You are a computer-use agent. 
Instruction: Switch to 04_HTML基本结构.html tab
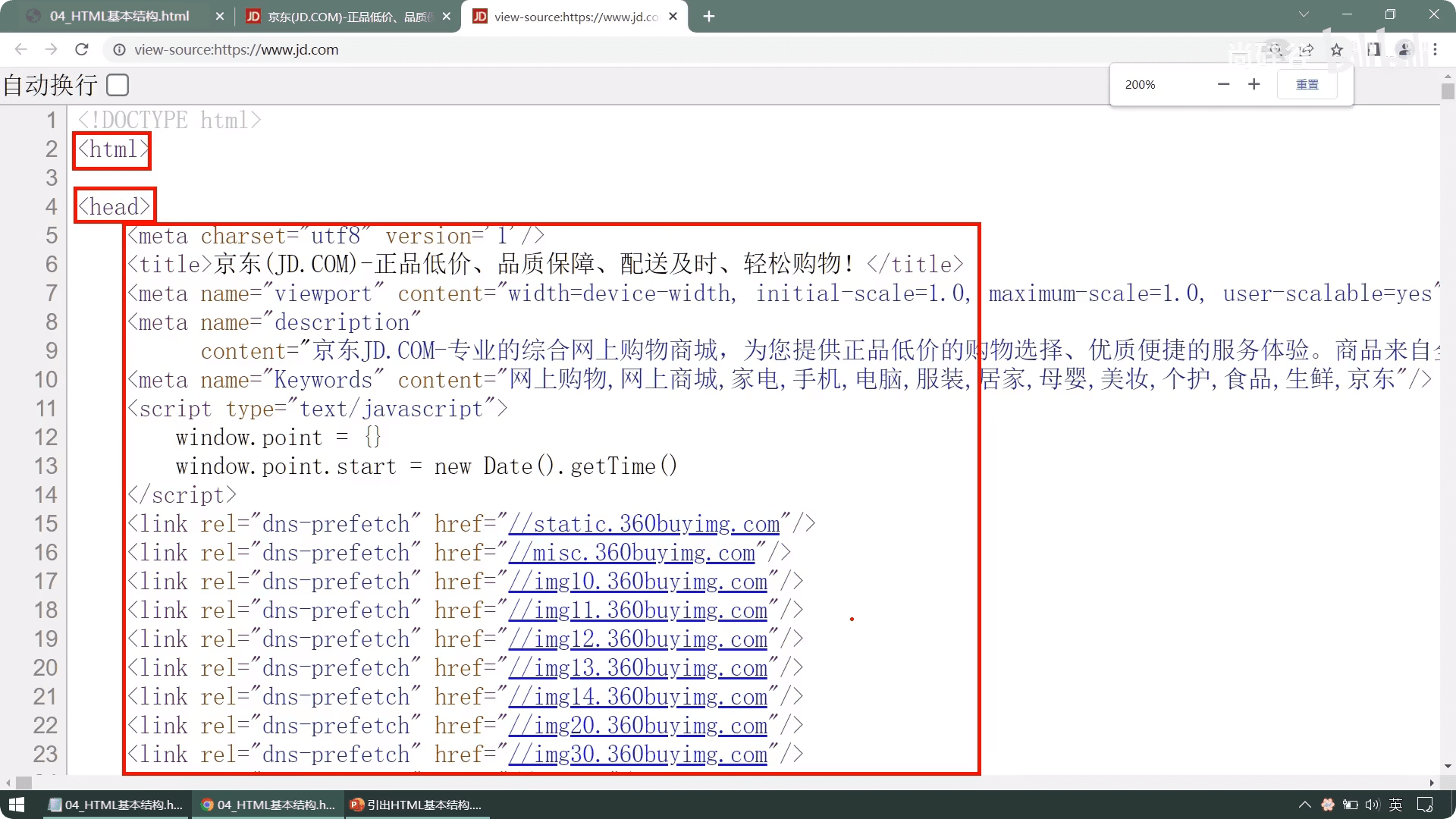(120, 16)
